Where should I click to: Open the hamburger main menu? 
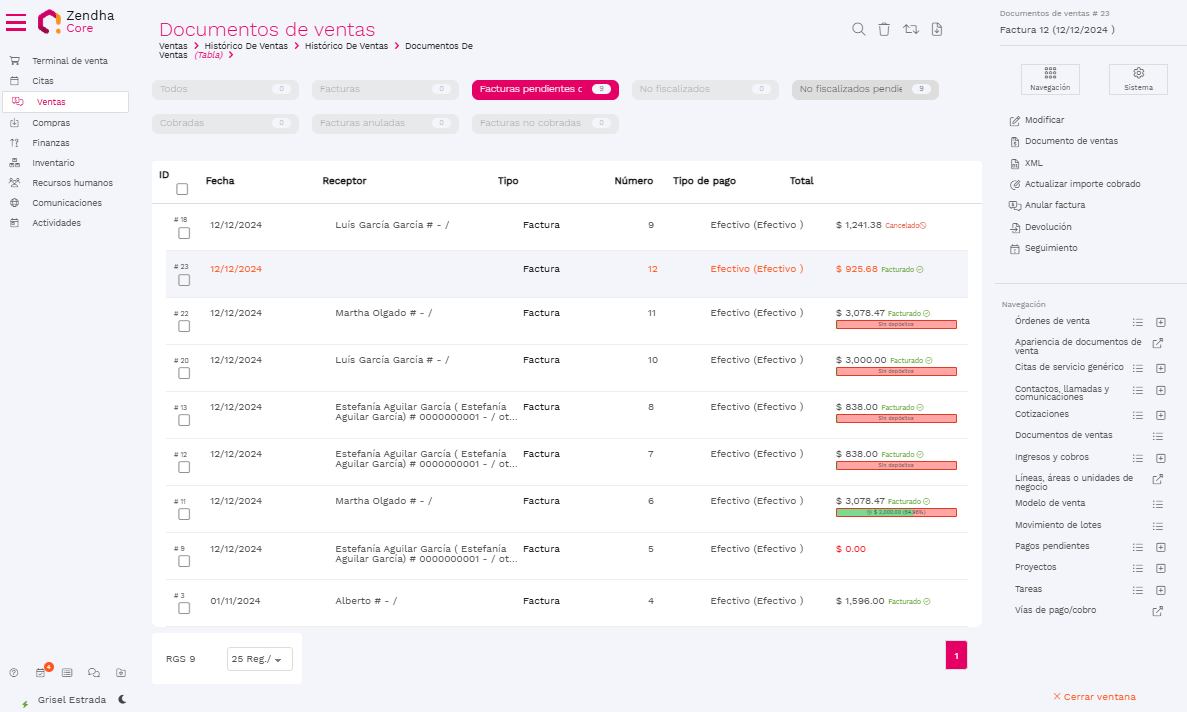(16, 22)
